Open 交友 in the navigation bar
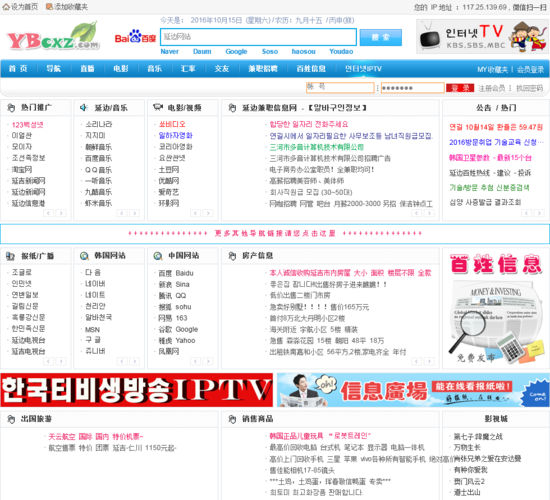The image size is (550, 500). [x=222, y=69]
